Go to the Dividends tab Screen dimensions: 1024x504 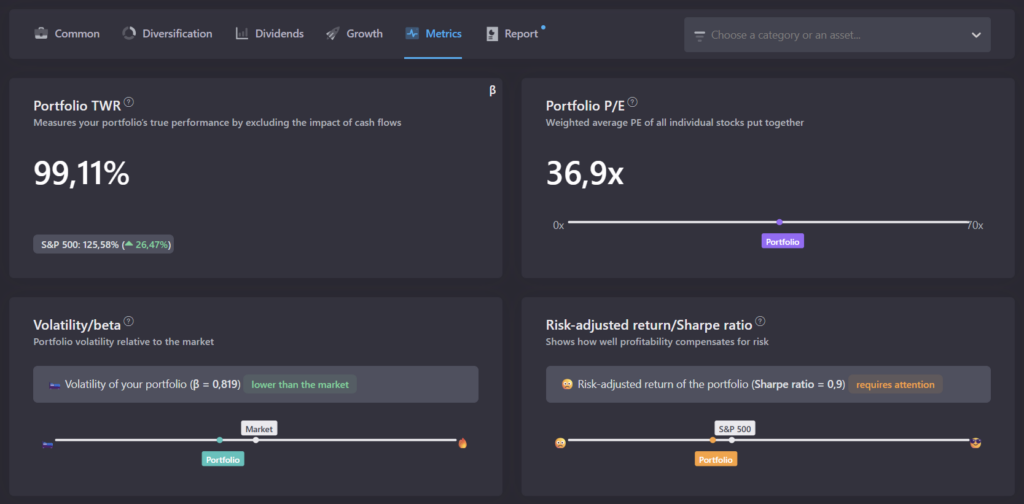[x=269, y=34]
